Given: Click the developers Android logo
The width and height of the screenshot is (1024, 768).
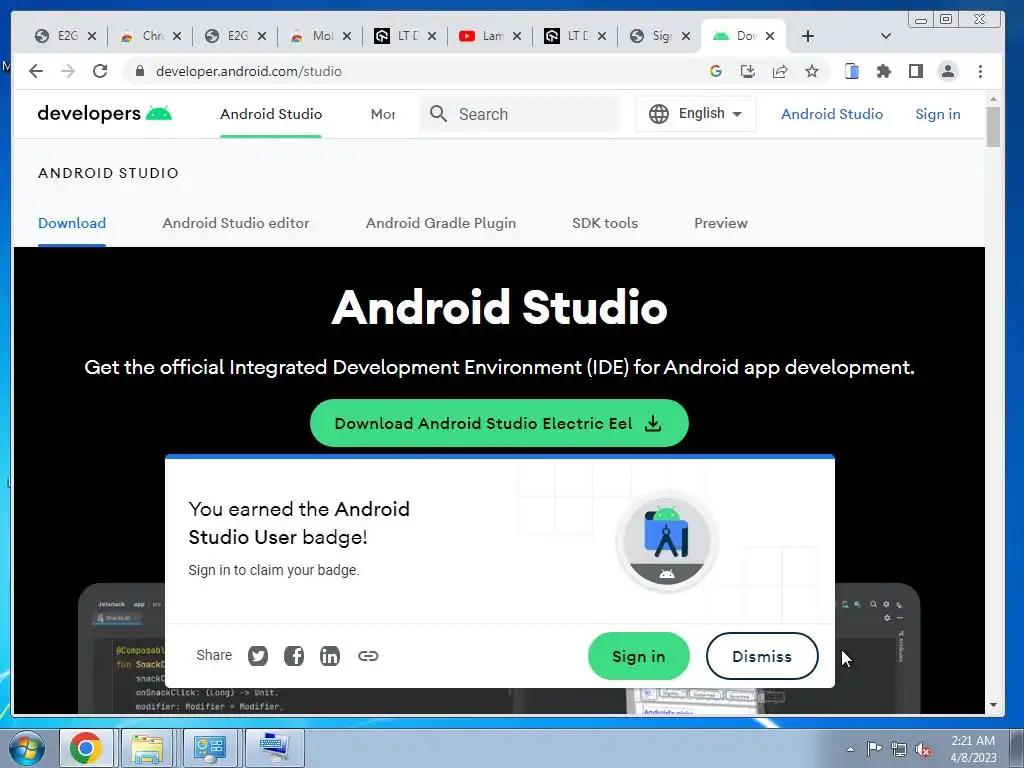Looking at the screenshot, I should tap(104, 114).
